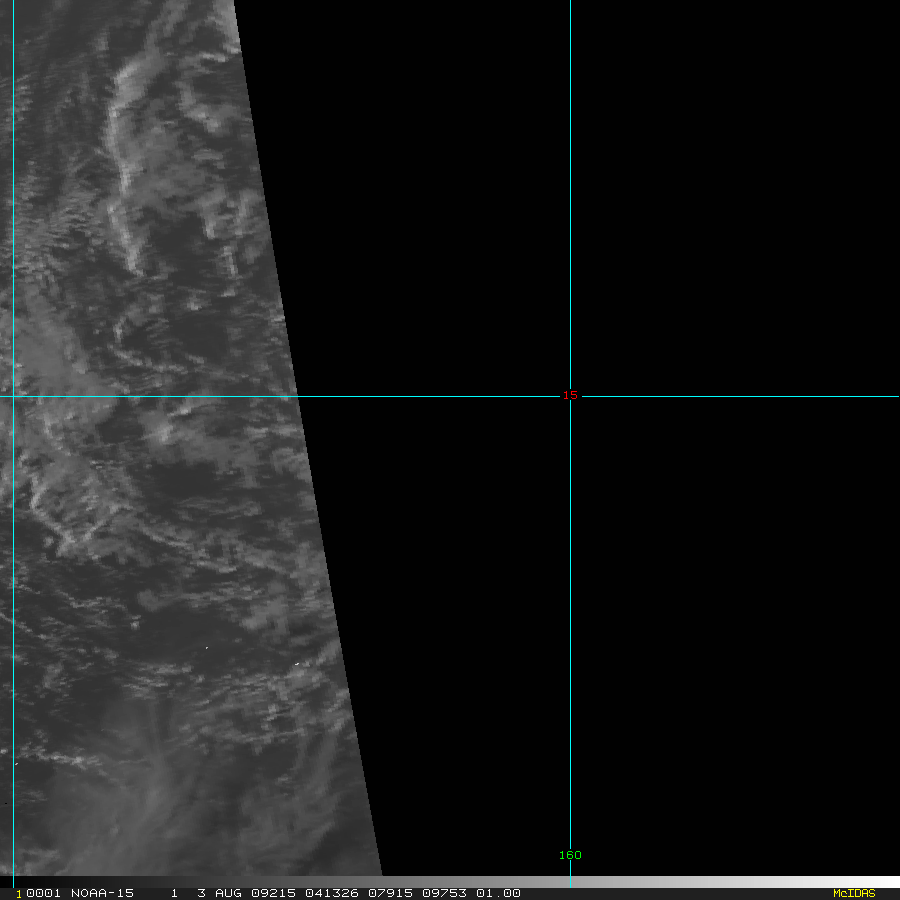Click the band number 1 in status bar
This screenshot has height=900, width=900.
[x=174, y=893]
